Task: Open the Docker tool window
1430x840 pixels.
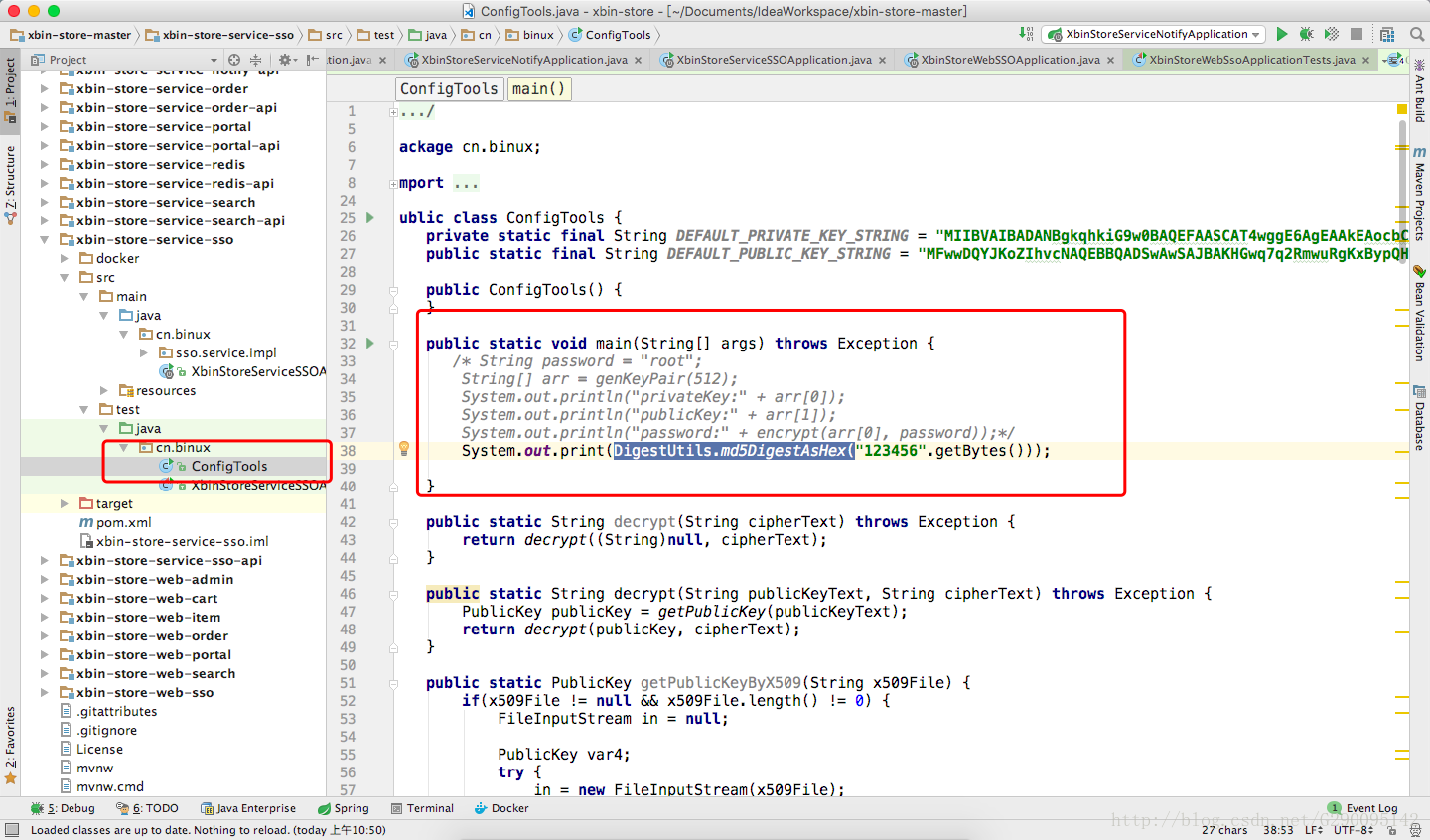Action: pyautogui.click(x=501, y=808)
